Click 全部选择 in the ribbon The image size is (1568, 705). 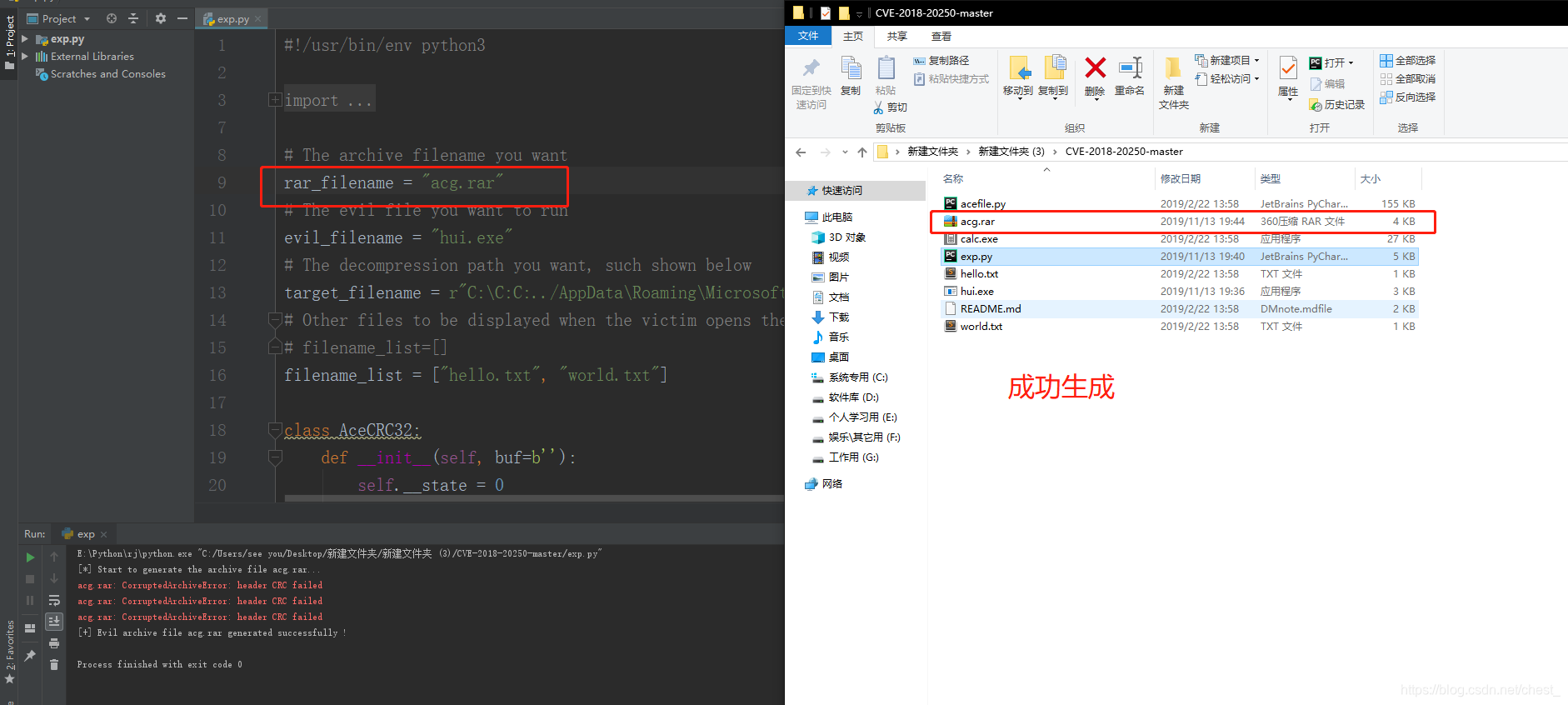pyautogui.click(x=1408, y=61)
